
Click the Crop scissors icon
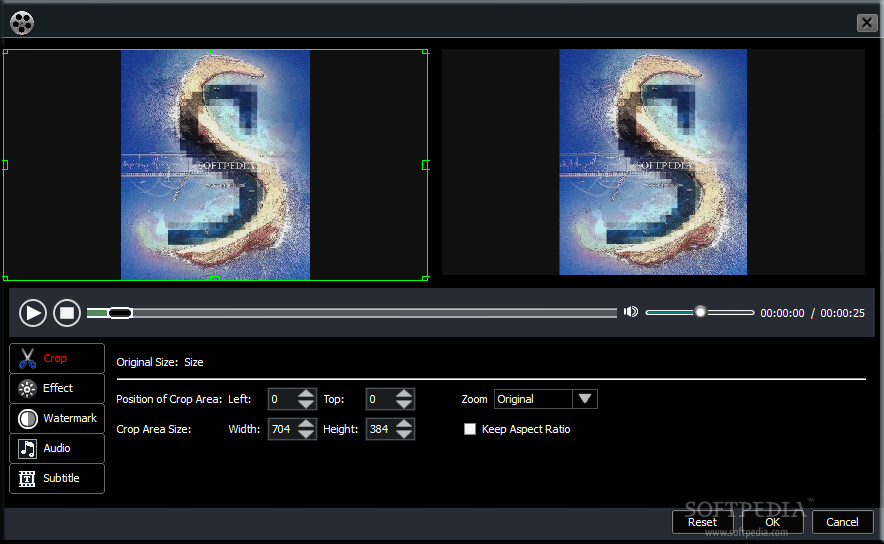point(27,359)
